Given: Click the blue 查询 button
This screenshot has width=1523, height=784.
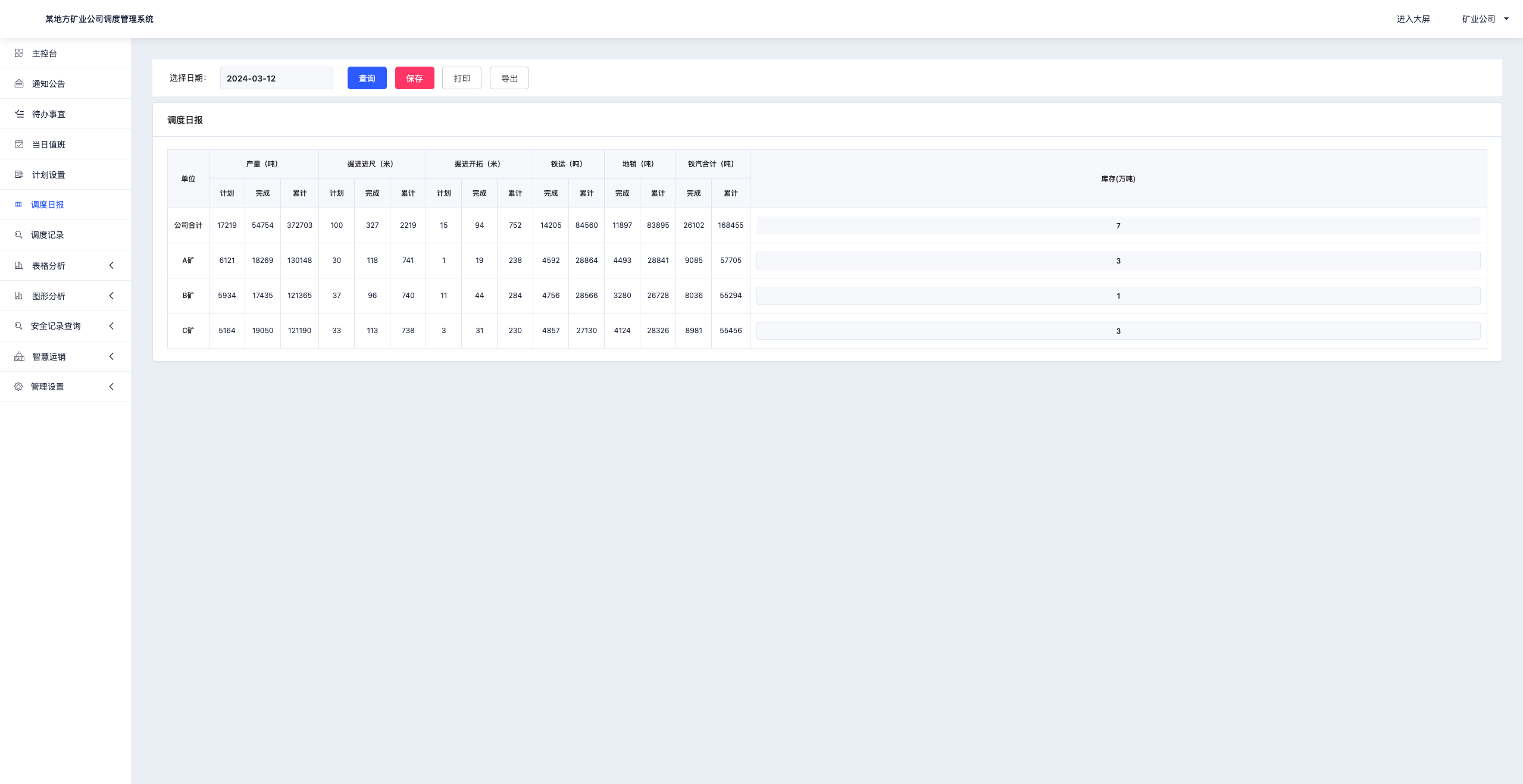Looking at the screenshot, I should [367, 78].
